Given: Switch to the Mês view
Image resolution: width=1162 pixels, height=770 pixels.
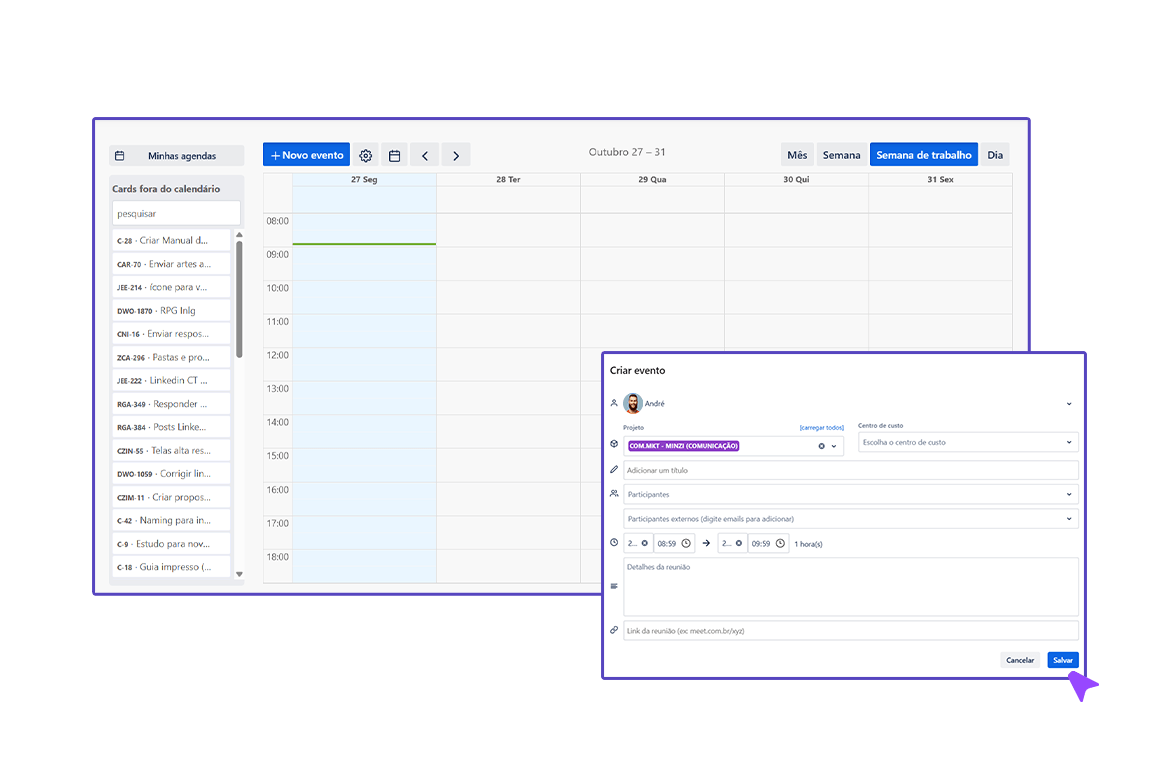Looking at the screenshot, I should (797, 155).
